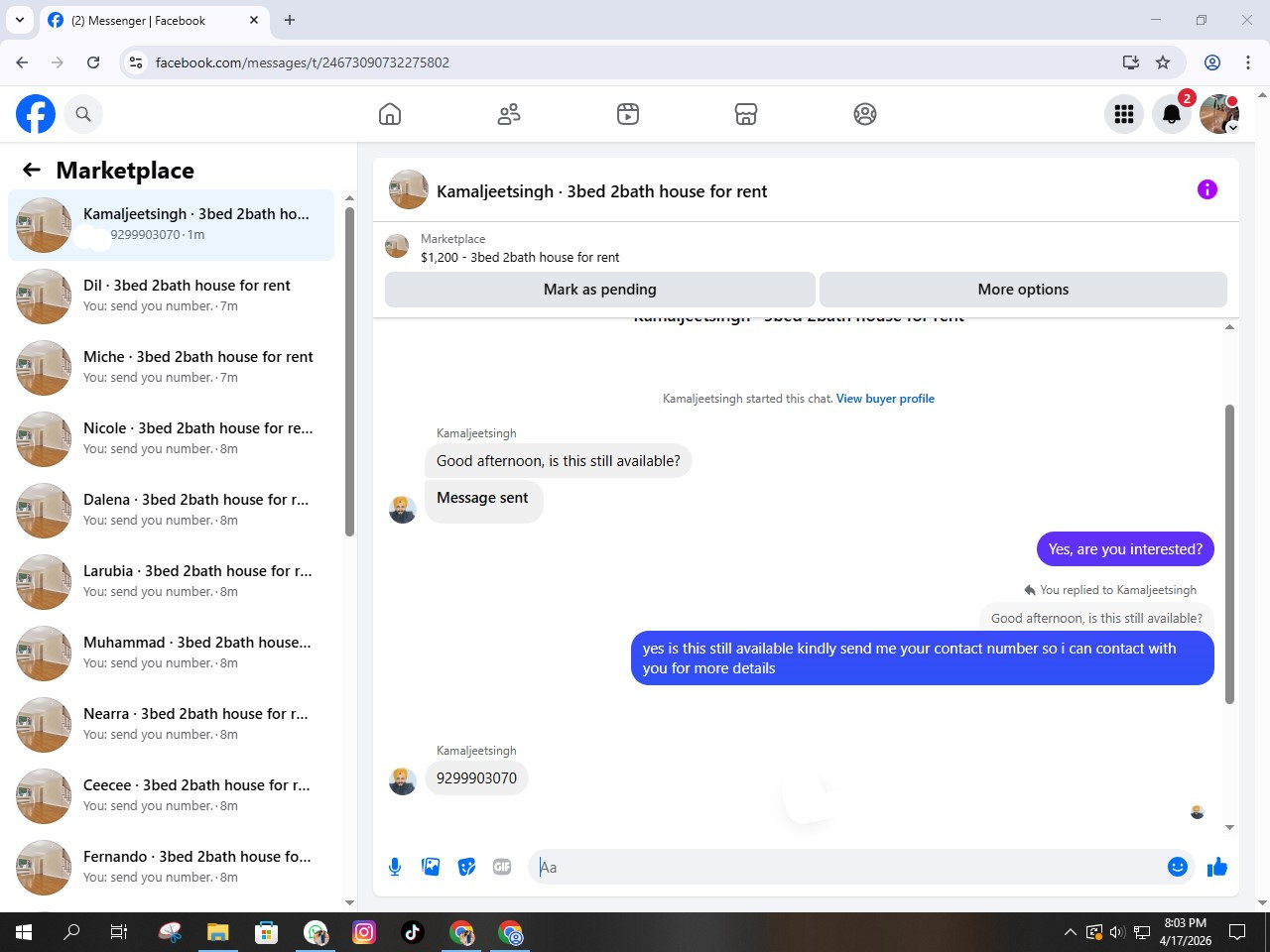Click Kamaljeetsingh chat header title
The image size is (1270, 952).
pyautogui.click(x=601, y=191)
